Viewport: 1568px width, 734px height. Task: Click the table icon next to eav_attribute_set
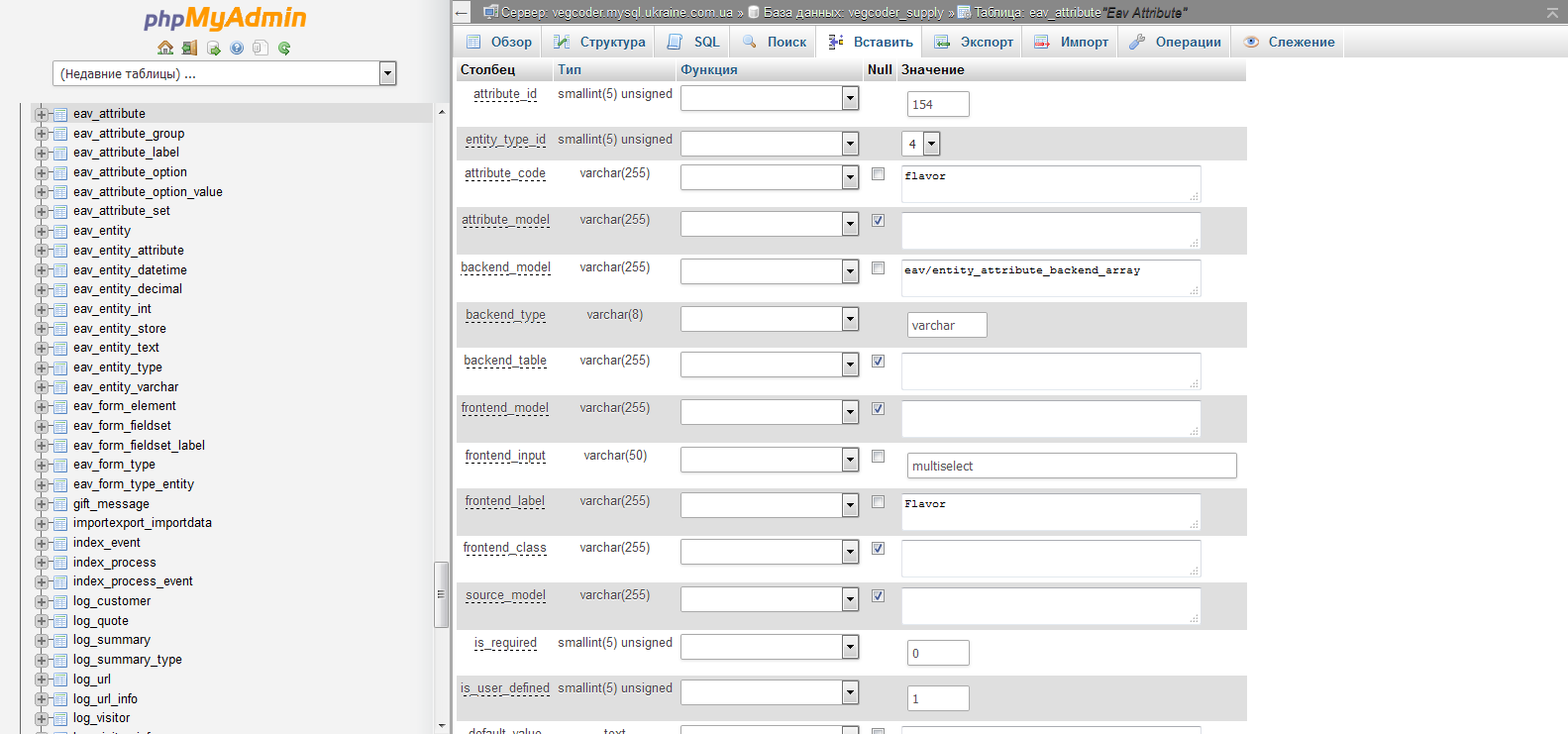(60, 211)
